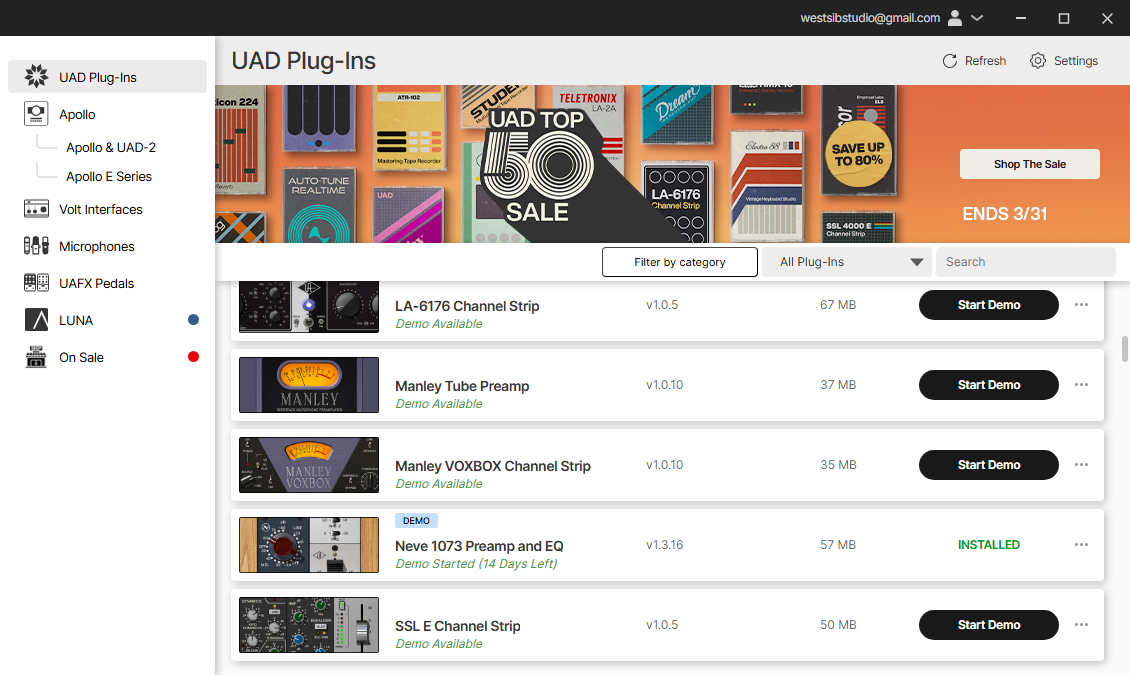Click the Manley VOXBOX plug-in thumbnail
Viewport: 1130px width, 675px height.
tap(308, 465)
